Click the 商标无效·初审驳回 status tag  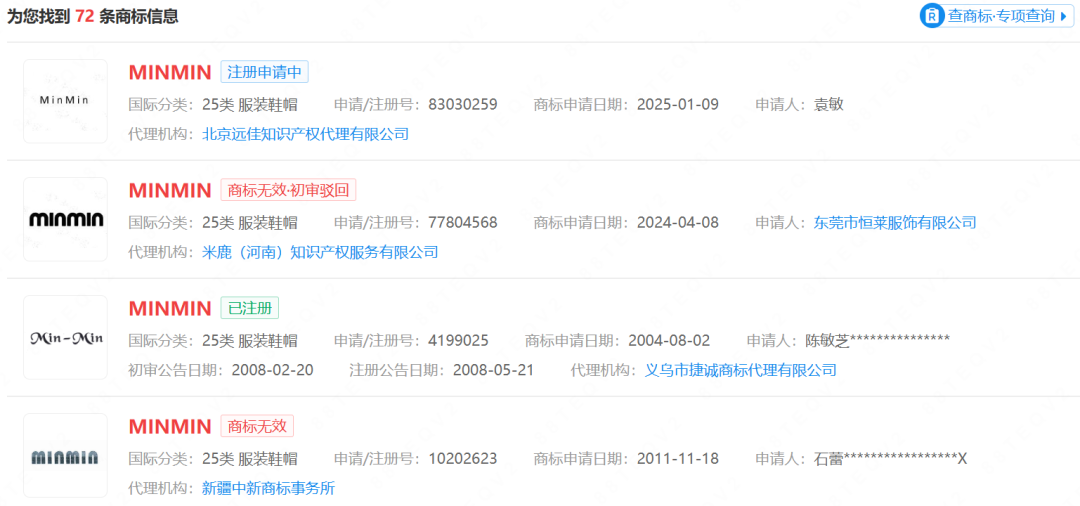point(289,190)
